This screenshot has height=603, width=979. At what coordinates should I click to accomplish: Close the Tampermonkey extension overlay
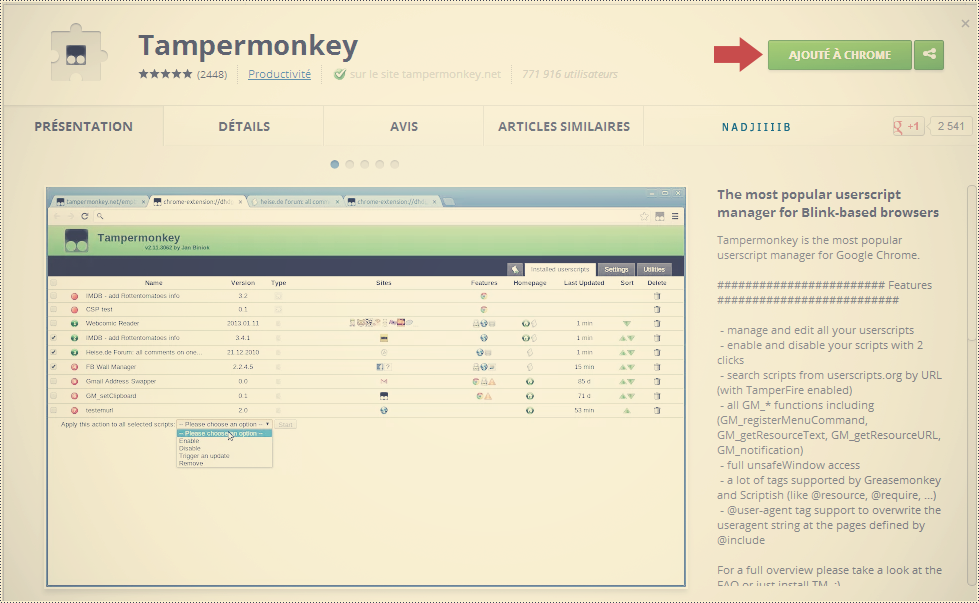coord(965,23)
